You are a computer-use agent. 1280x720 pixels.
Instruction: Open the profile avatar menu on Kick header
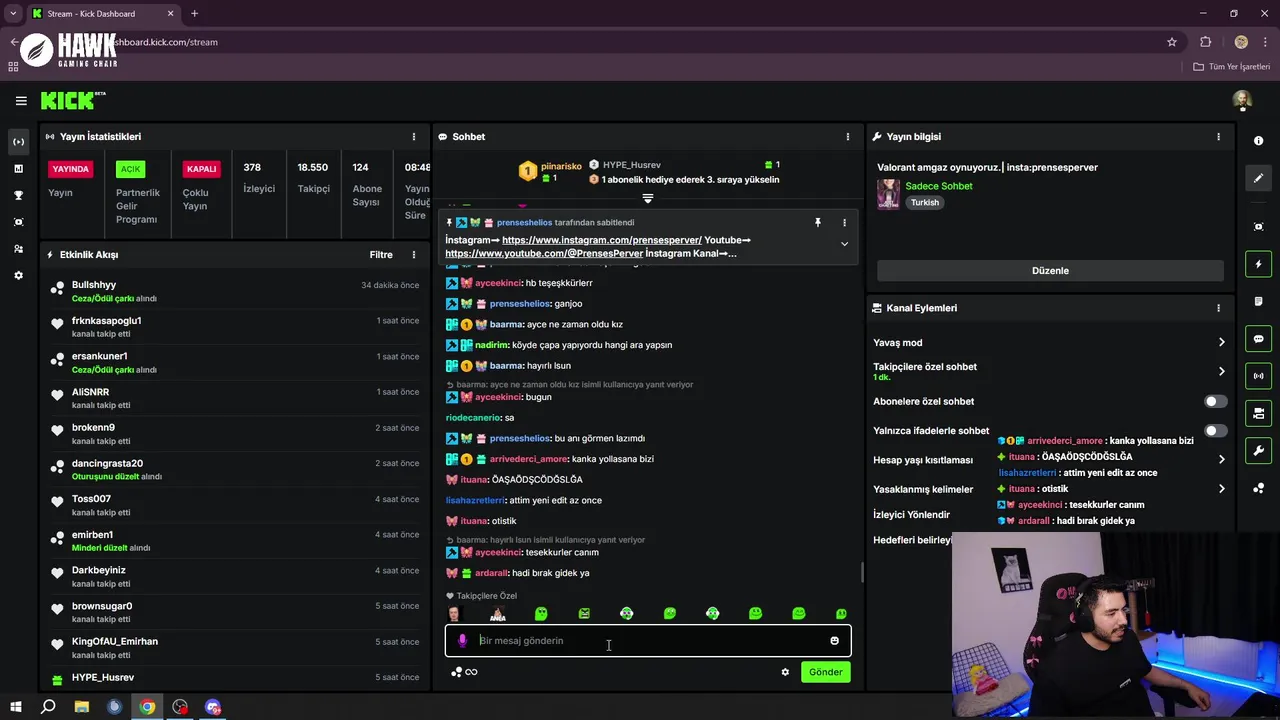1242,100
